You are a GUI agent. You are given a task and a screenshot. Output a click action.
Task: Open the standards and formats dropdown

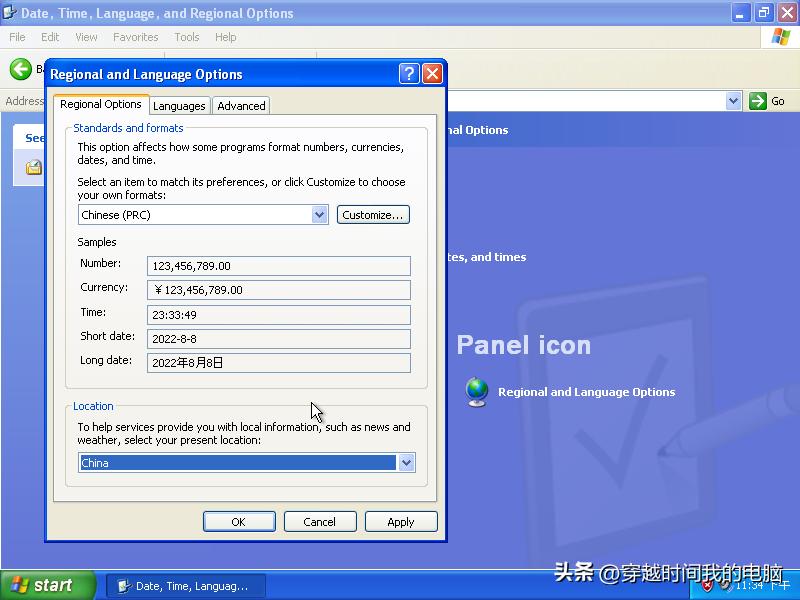319,214
